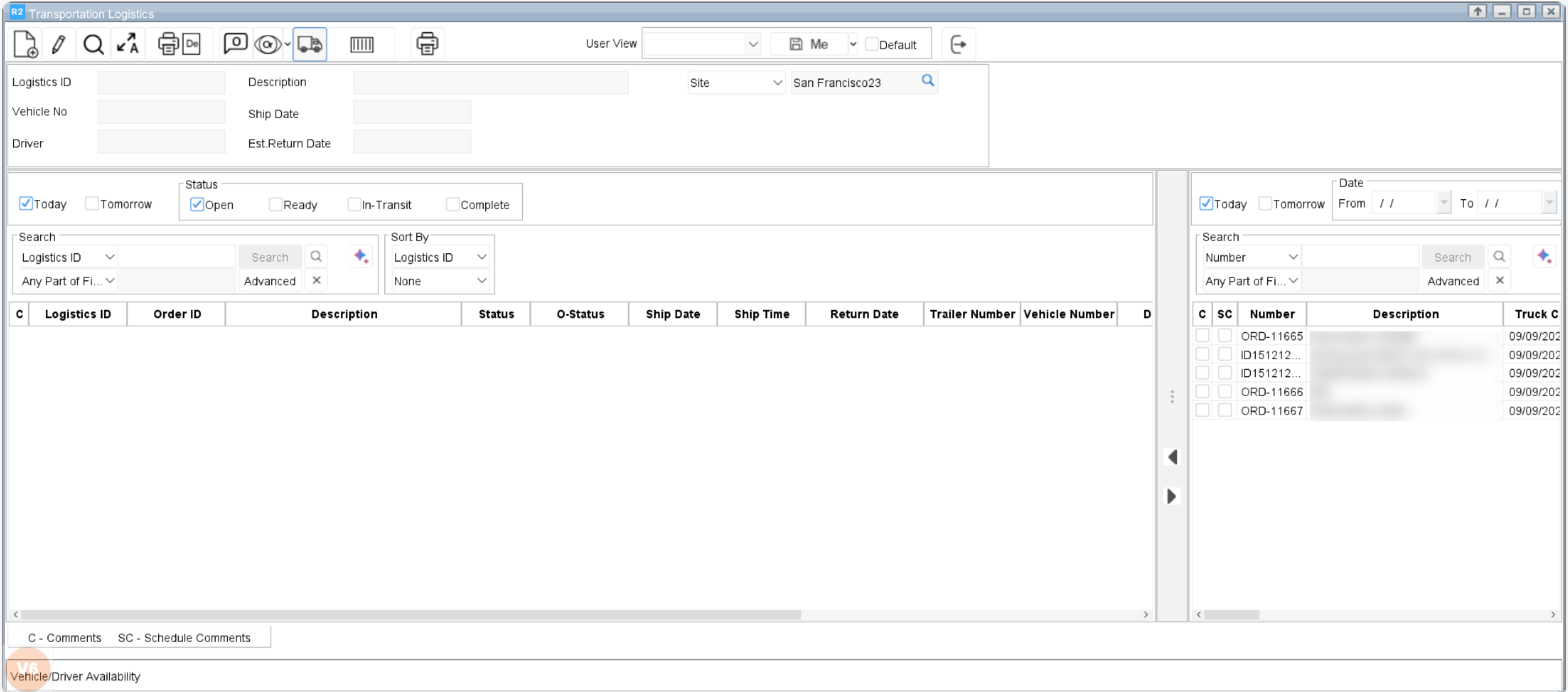This screenshot has height=692, width=1568.
Task: Check the In-Transit status checkbox
Action: (x=355, y=205)
